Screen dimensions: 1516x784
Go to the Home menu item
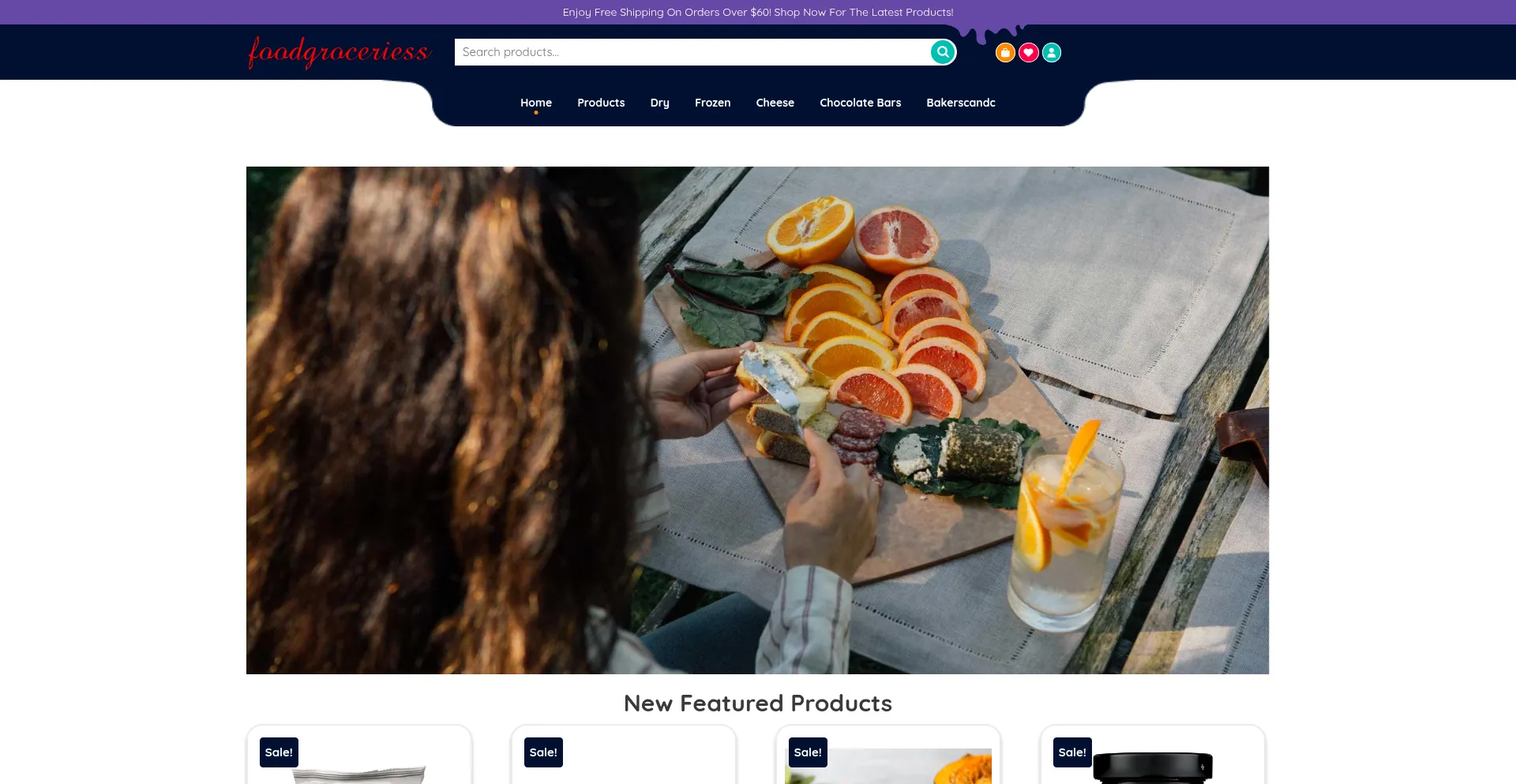536,103
